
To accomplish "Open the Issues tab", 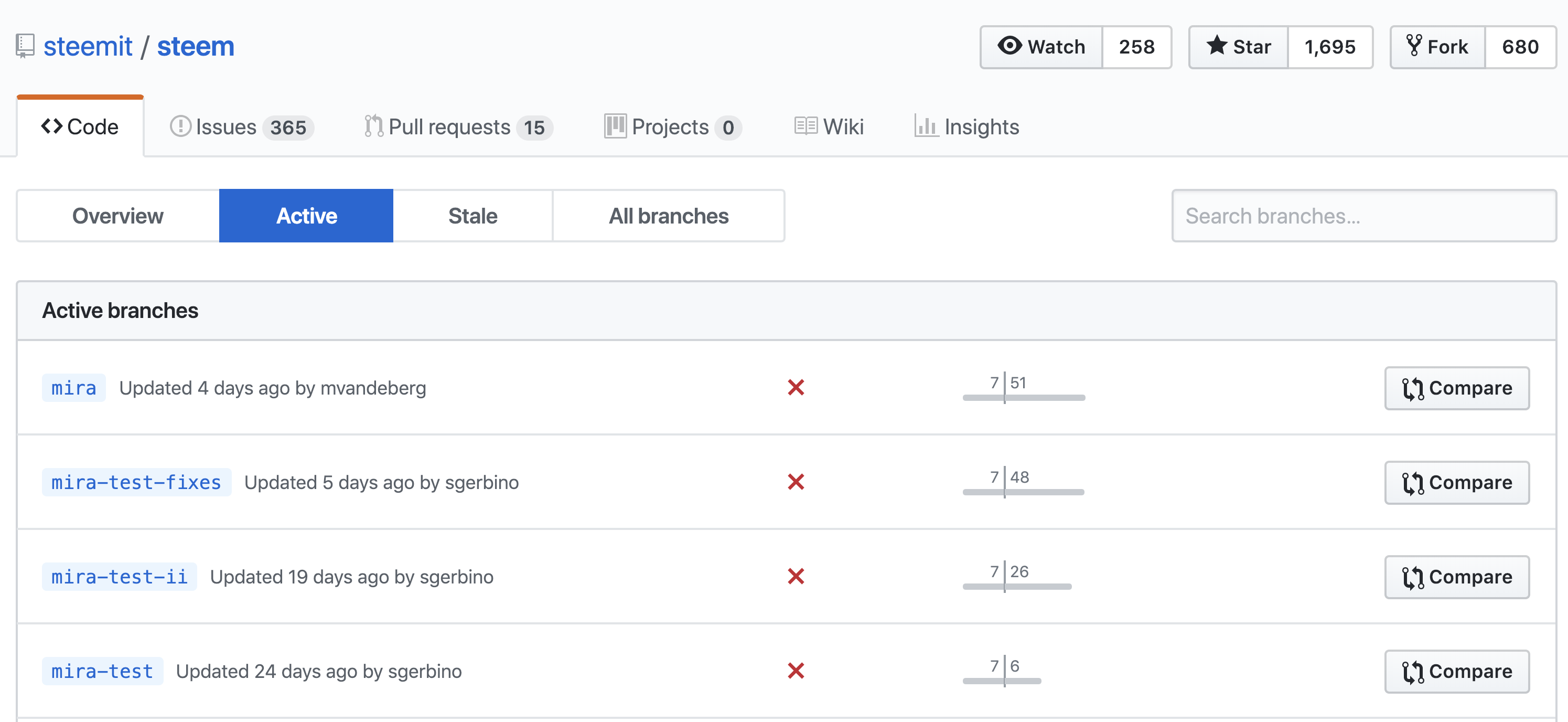I will click(x=242, y=127).
